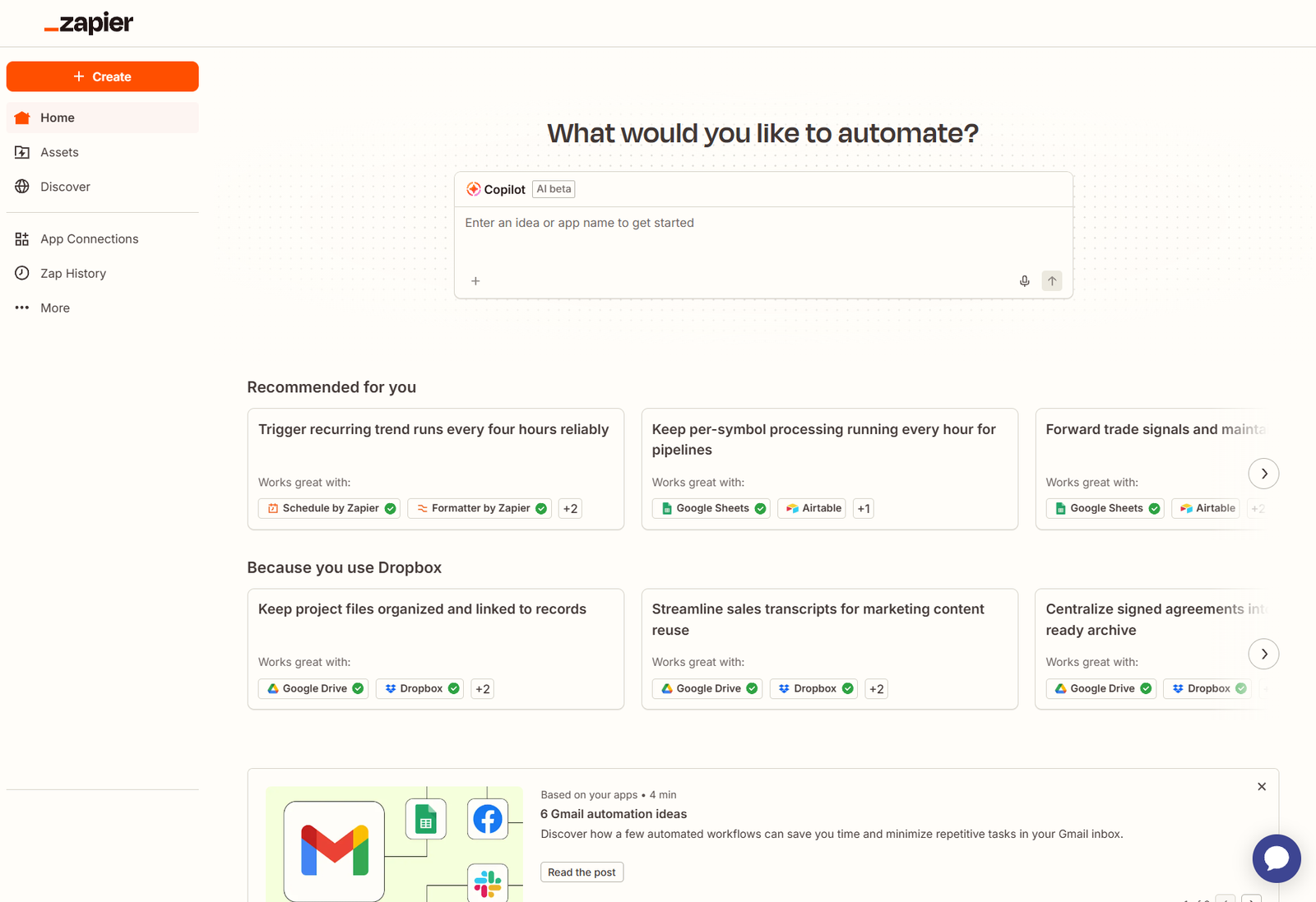Dismiss the Gmail automation ideas card
This screenshot has width=1316, height=902.
[x=1261, y=787]
